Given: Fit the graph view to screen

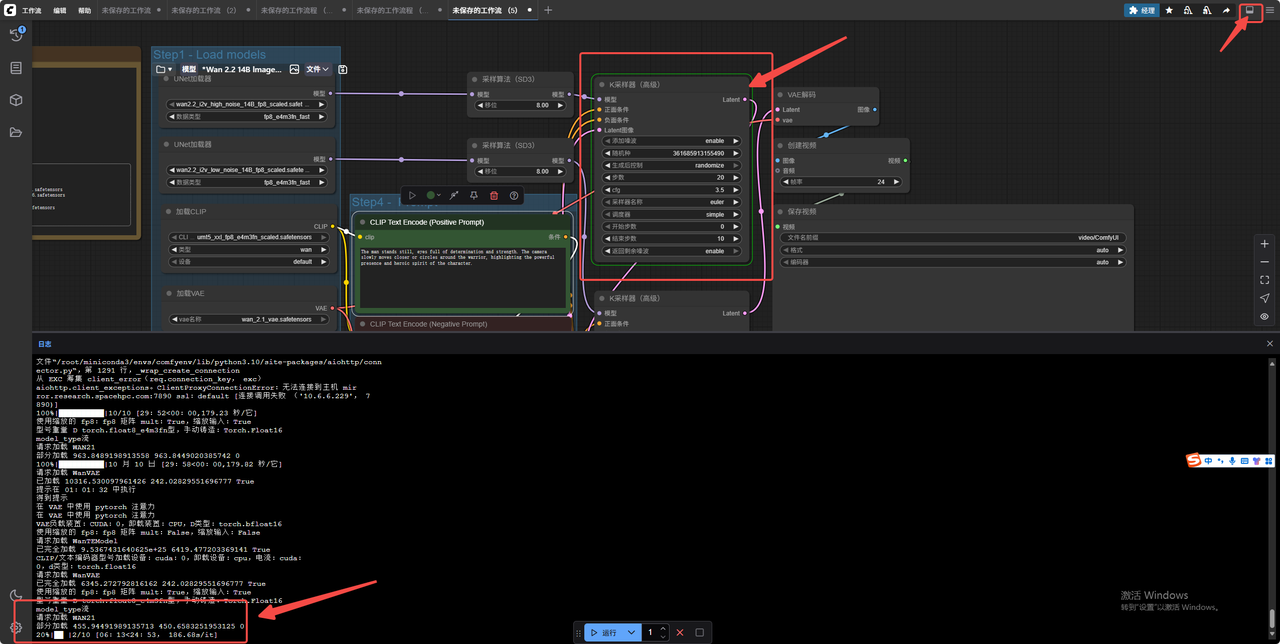Looking at the screenshot, I should pyautogui.click(x=1265, y=280).
